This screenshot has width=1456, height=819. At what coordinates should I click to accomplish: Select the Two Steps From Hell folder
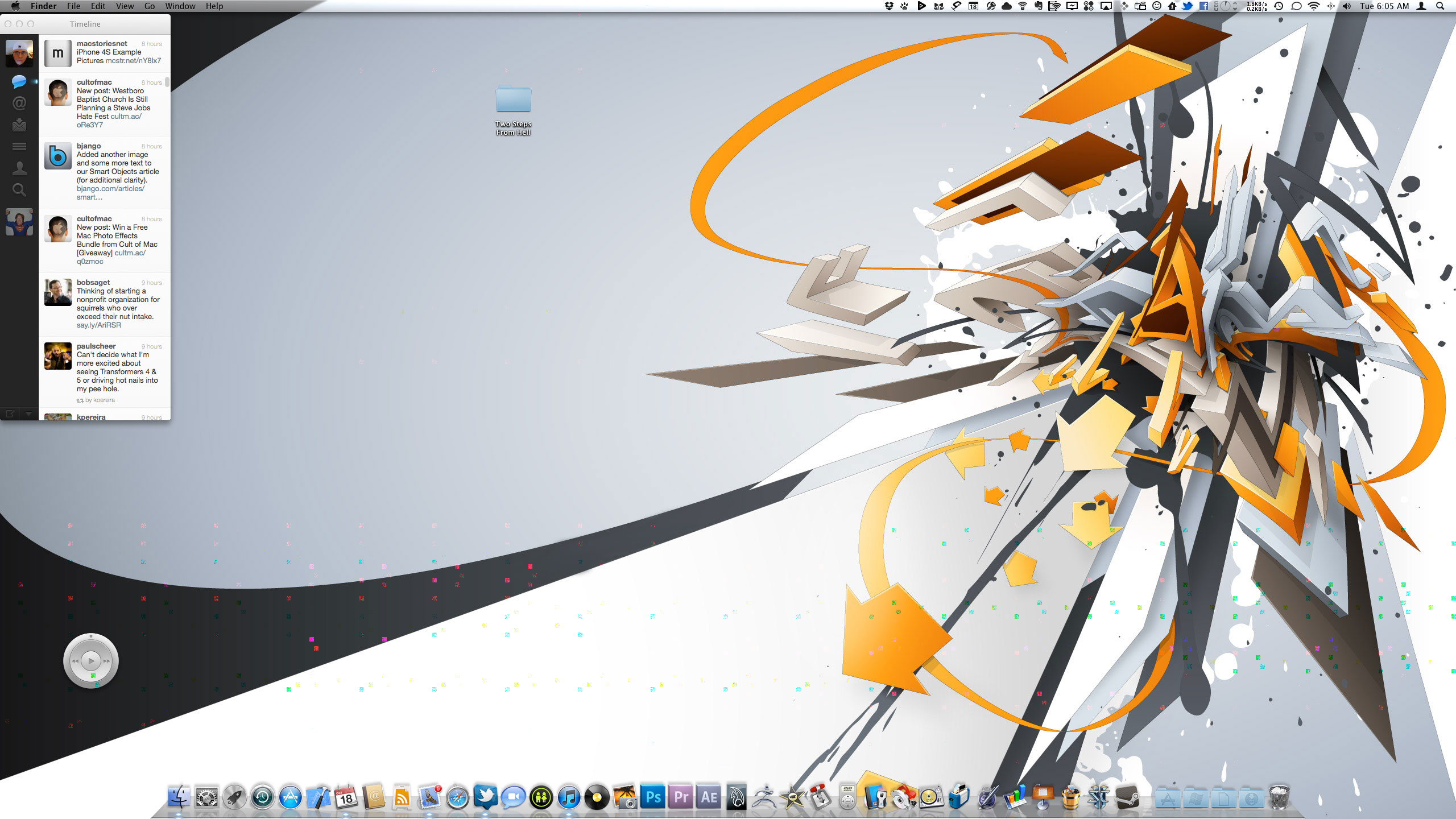[513, 101]
